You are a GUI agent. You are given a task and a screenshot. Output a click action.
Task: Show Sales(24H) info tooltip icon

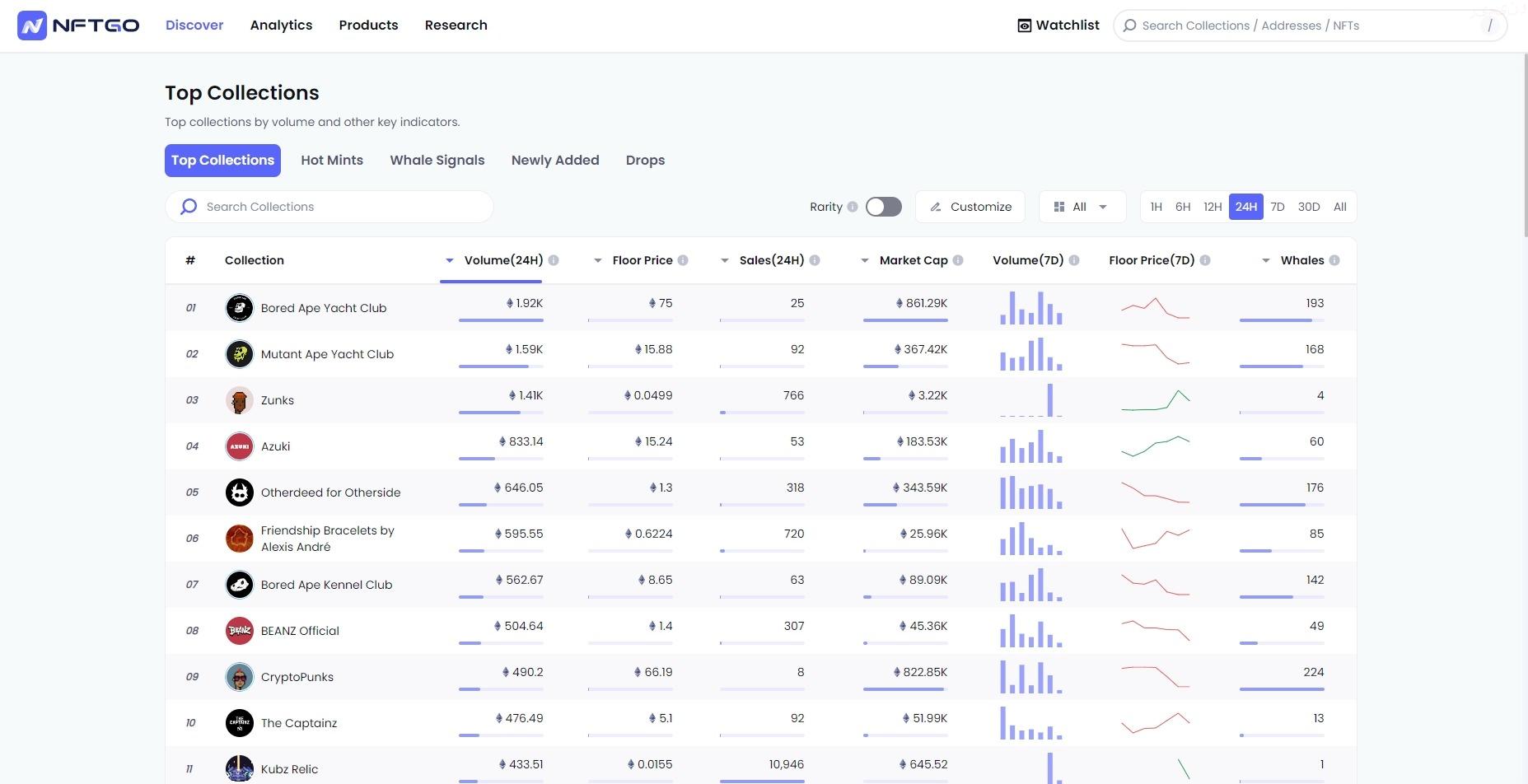point(815,260)
